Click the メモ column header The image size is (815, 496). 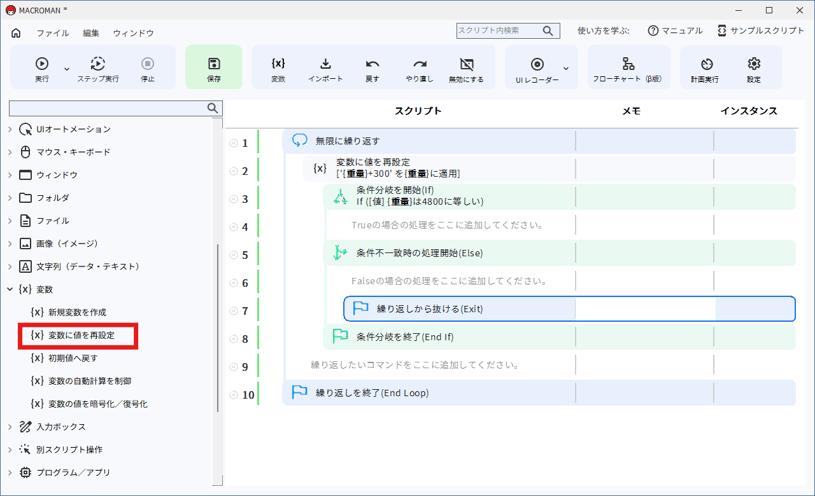point(632,111)
